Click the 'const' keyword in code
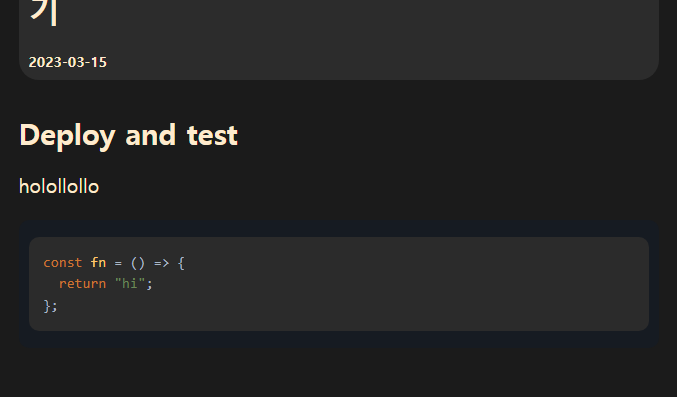Screen dimensions: 677x397 coord(63,263)
